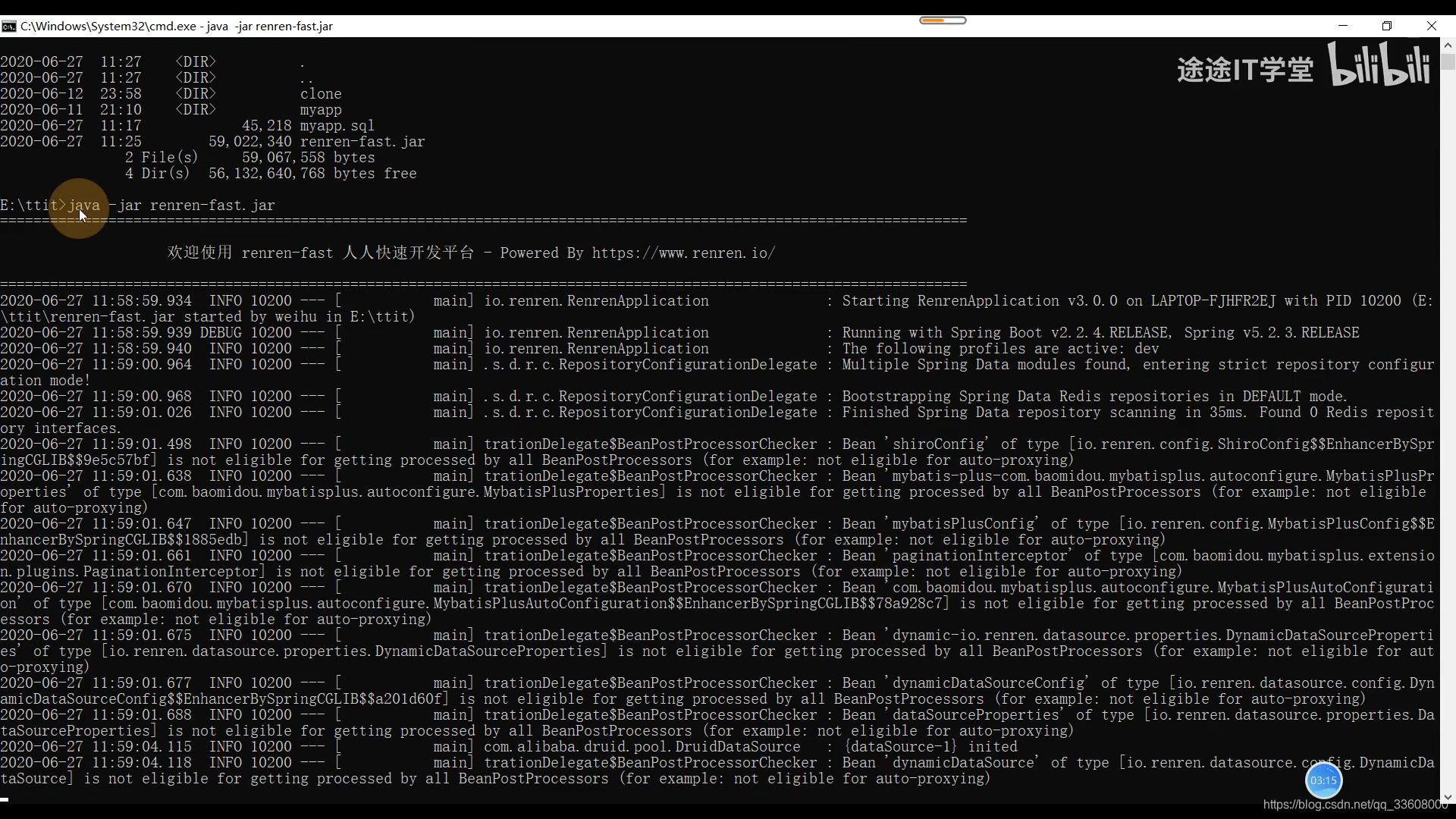Open the cmd.exe window system menu icon
This screenshot has height=819, width=1456.
pyautogui.click(x=9, y=26)
